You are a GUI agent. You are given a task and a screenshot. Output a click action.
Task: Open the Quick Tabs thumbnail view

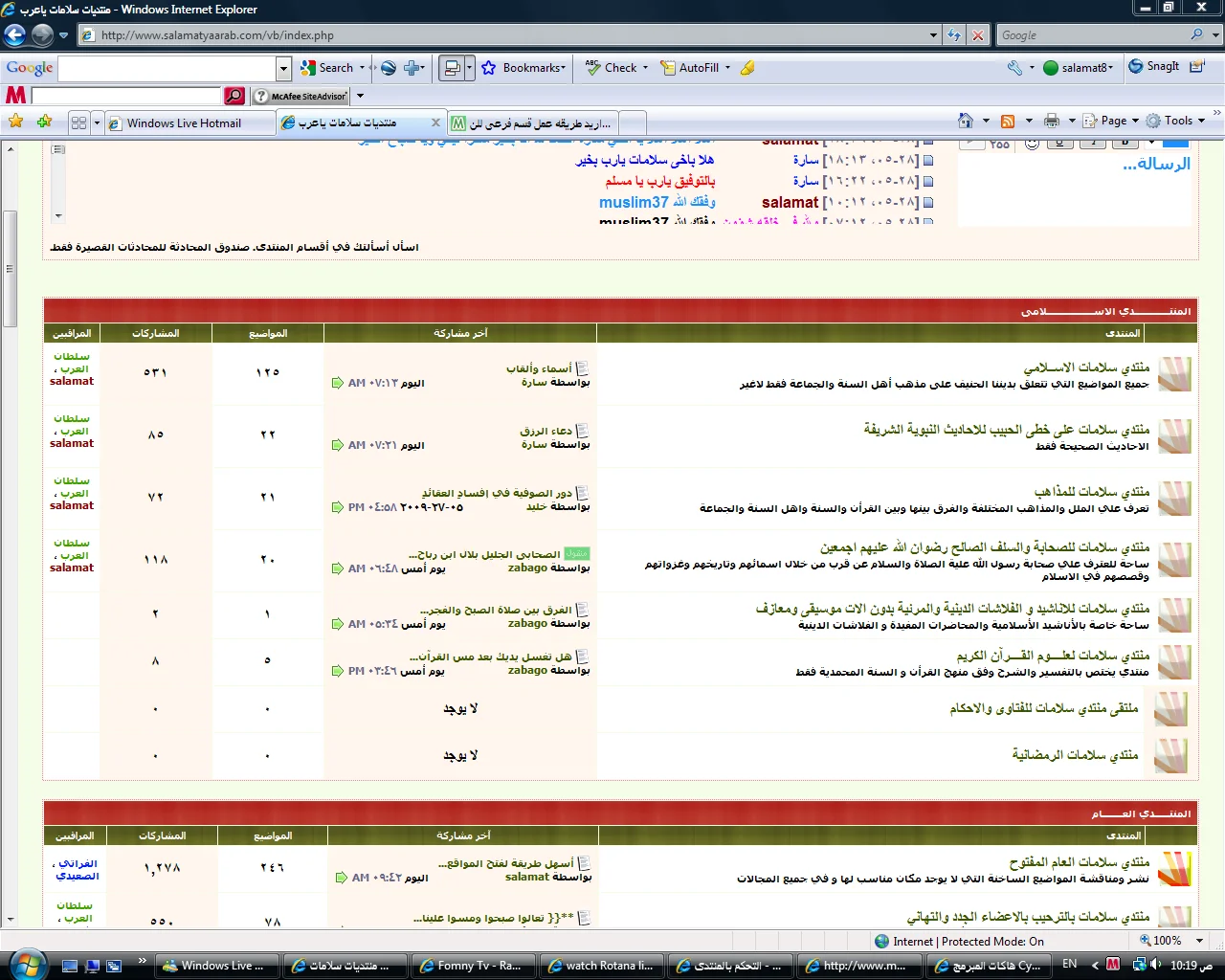click(78, 122)
